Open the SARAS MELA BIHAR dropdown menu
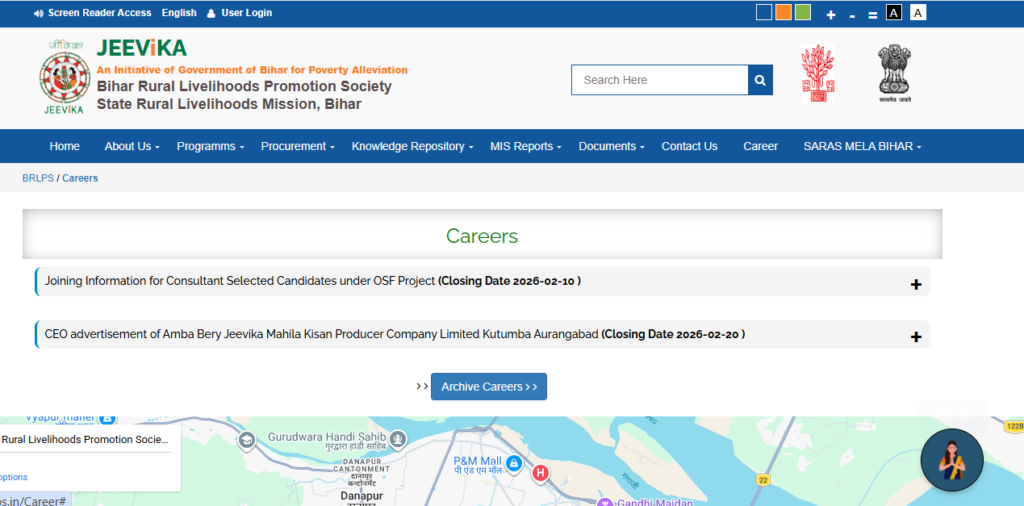The image size is (1024, 506). pos(862,146)
